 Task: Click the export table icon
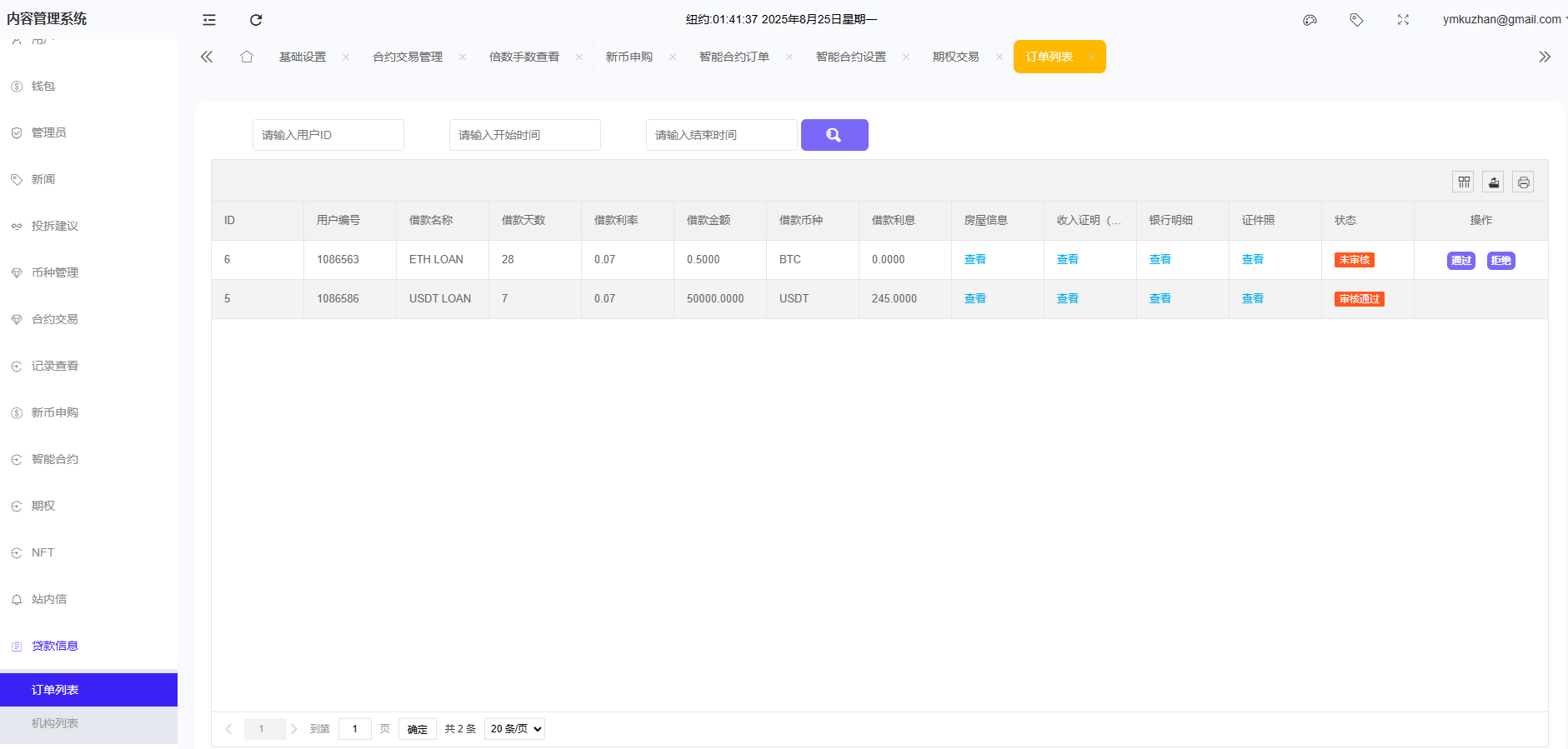pos(1493,182)
